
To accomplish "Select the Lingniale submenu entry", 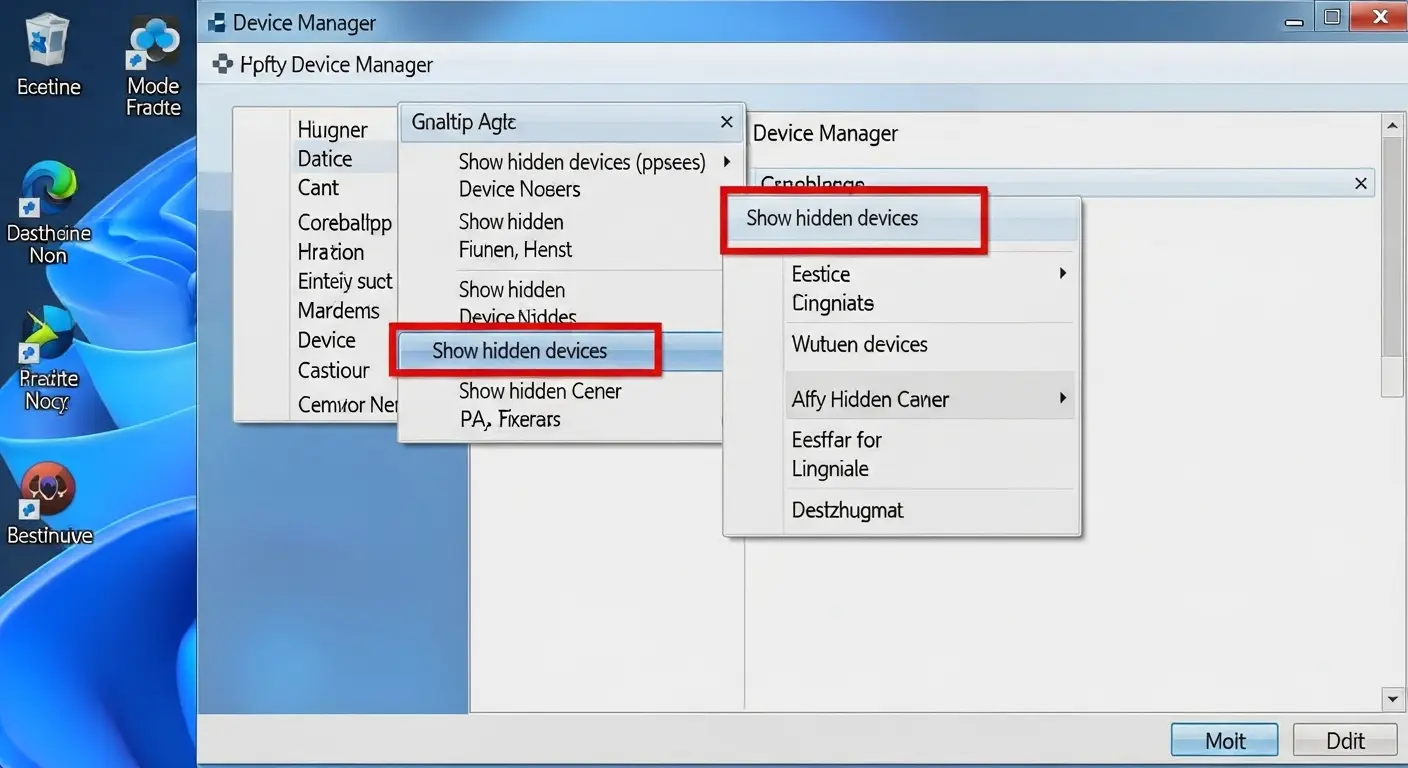I will point(830,469).
